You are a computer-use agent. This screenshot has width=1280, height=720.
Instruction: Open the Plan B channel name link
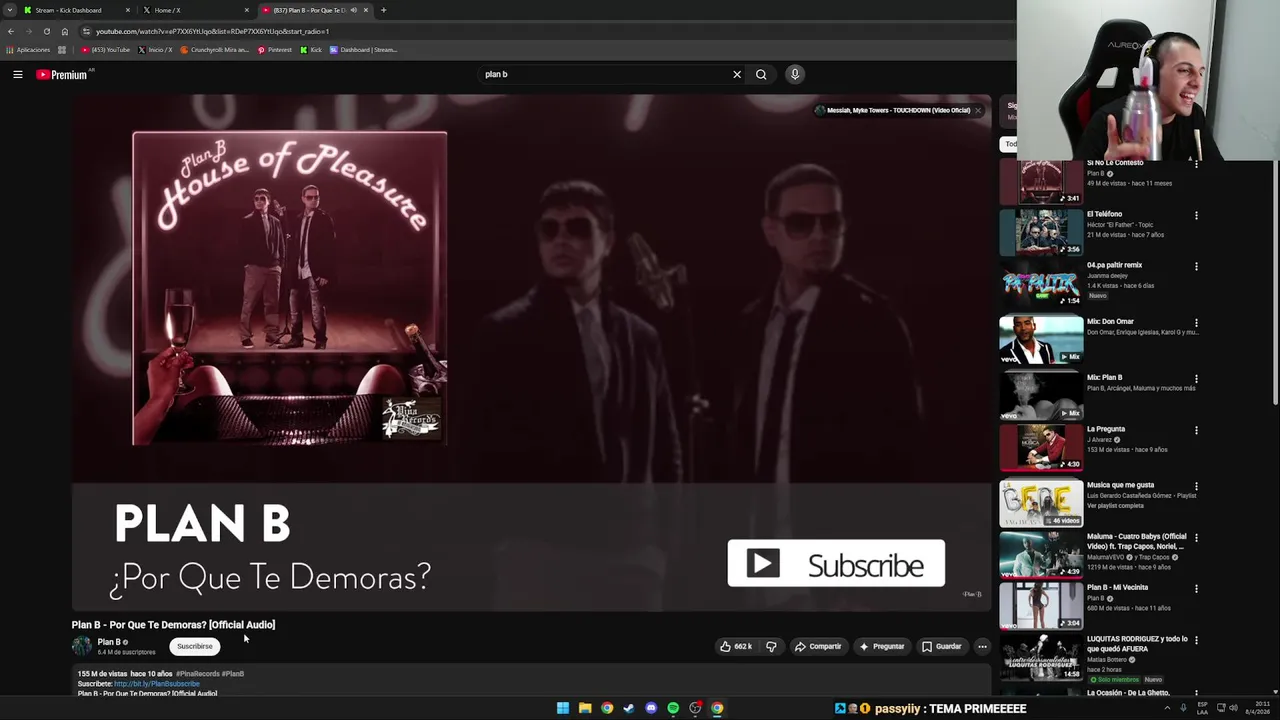pyautogui.click(x=109, y=642)
